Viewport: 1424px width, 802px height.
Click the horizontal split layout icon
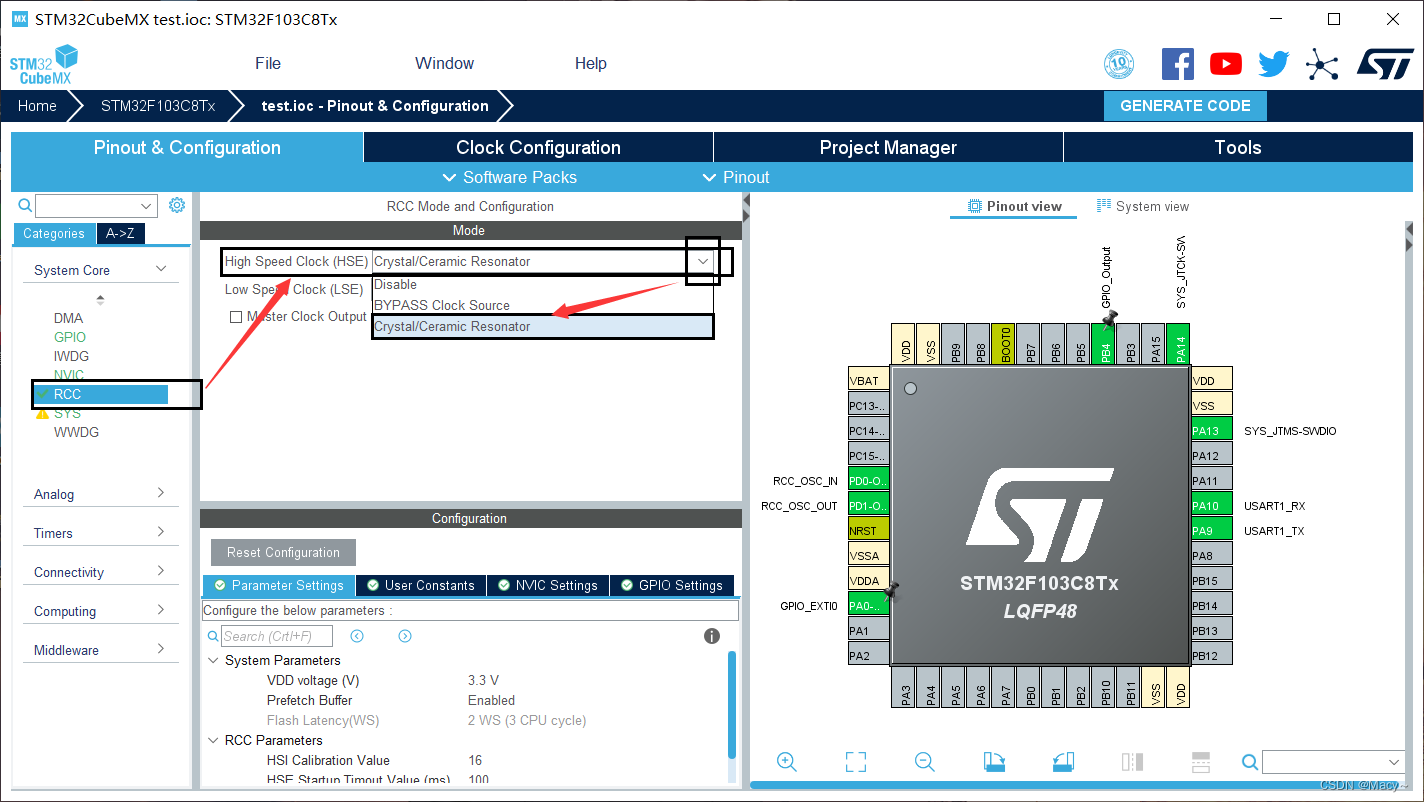(x=1201, y=762)
